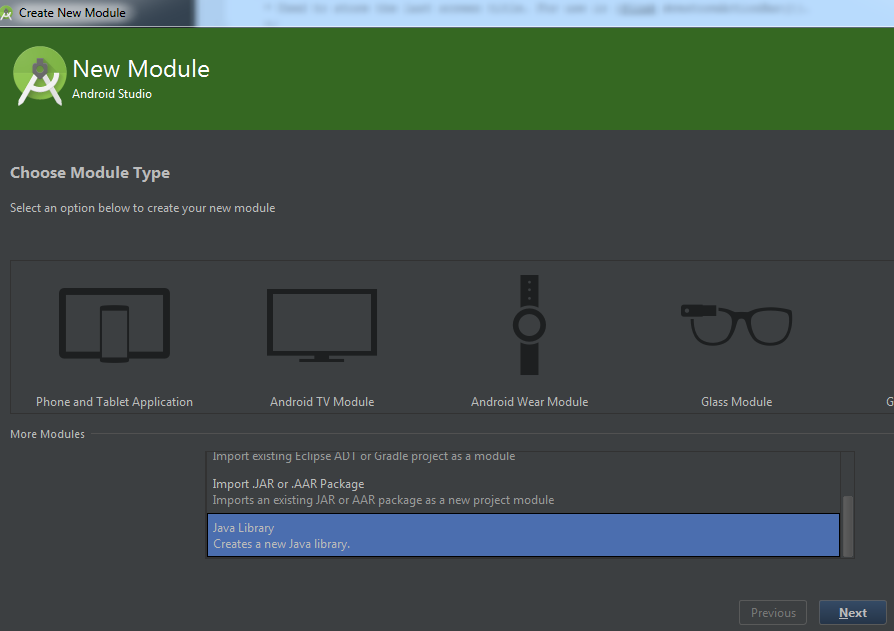Image resolution: width=894 pixels, height=631 pixels.
Task: Click the Android Wear Module label
Action: [x=529, y=402]
